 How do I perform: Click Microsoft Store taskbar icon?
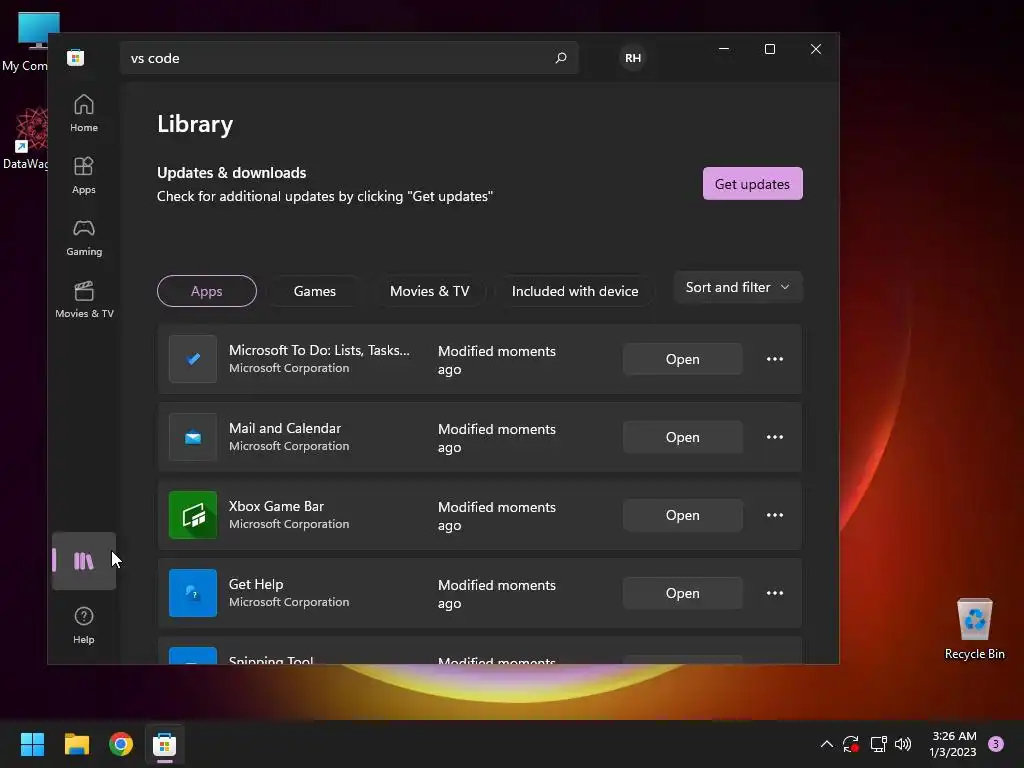point(165,744)
